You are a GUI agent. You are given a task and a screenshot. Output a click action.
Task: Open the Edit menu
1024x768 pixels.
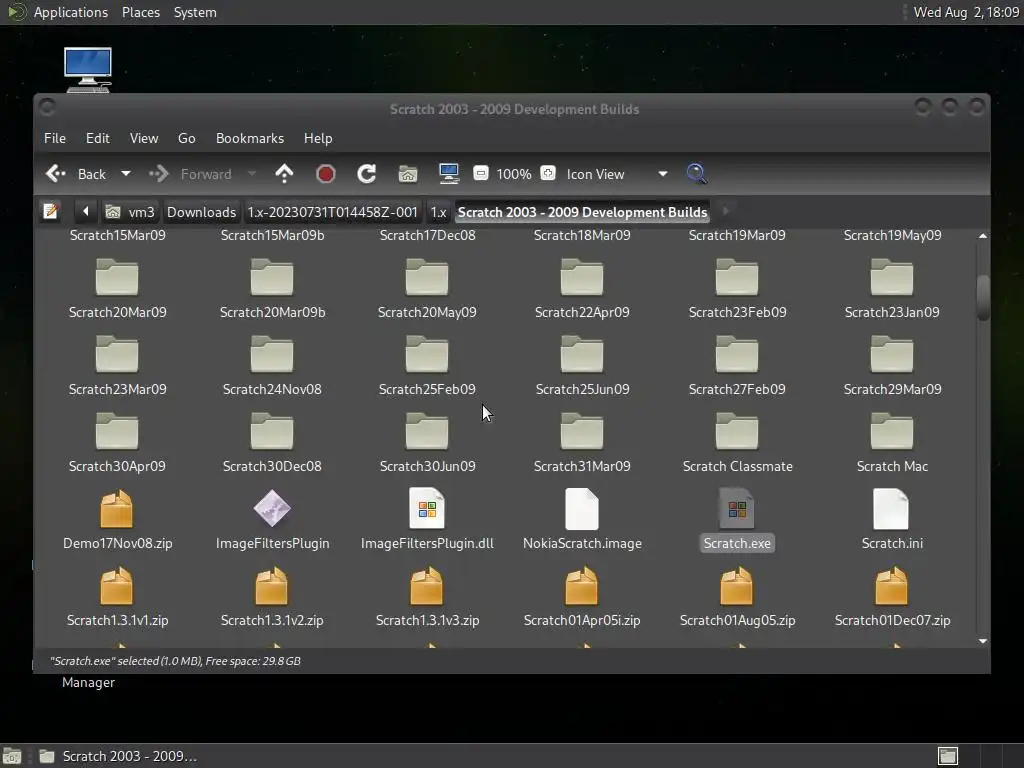pyautogui.click(x=97, y=138)
